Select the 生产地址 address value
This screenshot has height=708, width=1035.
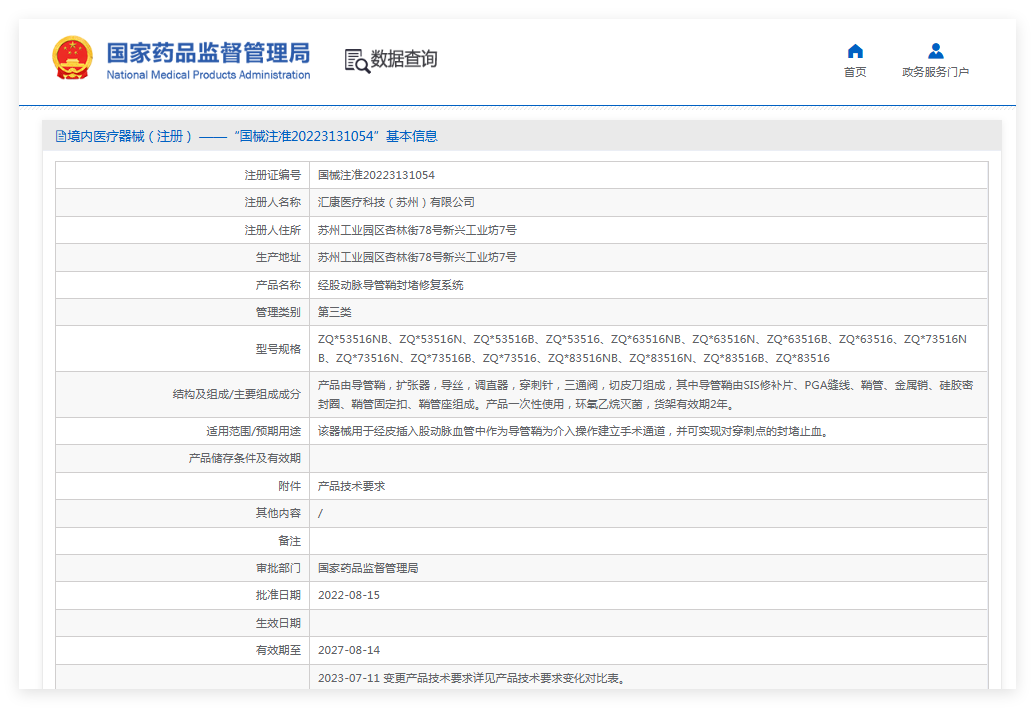pyautogui.click(x=417, y=257)
